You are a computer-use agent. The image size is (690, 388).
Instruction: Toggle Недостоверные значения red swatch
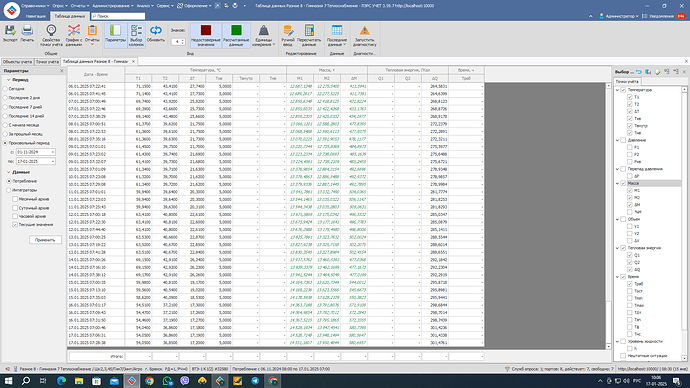click(x=206, y=30)
